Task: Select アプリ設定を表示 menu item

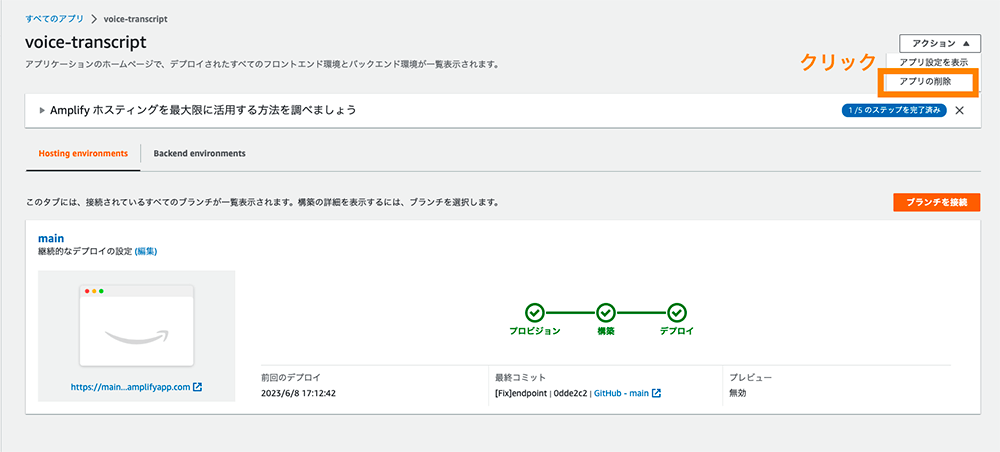Action: pos(933,62)
